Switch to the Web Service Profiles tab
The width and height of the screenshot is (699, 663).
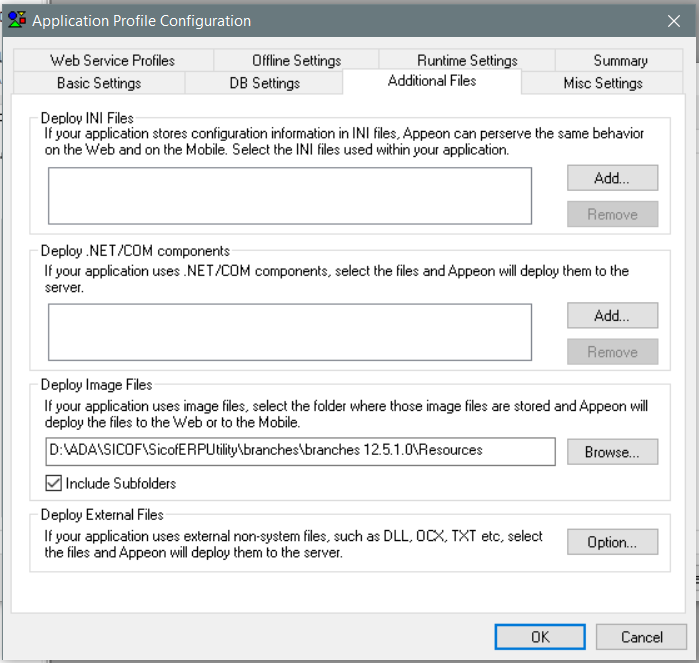pos(112,61)
